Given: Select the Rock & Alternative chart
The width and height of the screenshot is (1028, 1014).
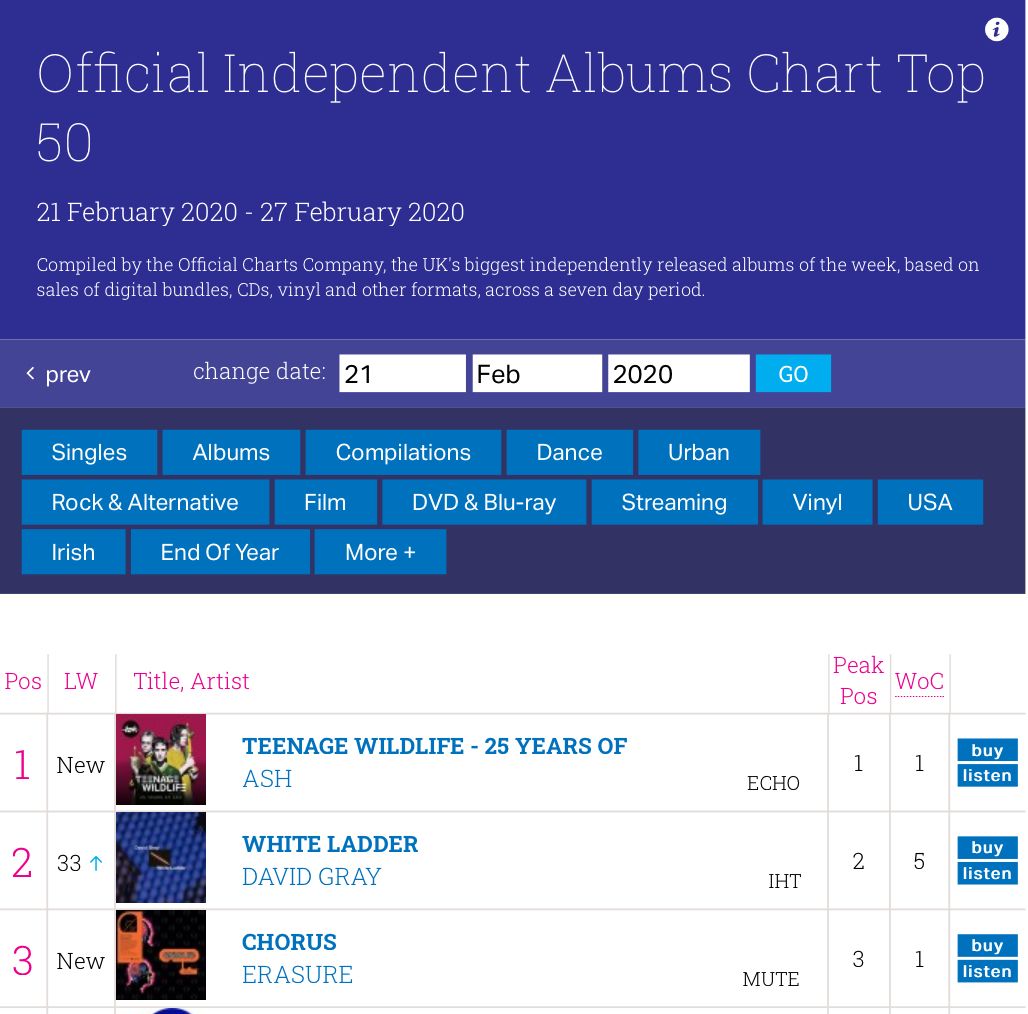Looking at the screenshot, I should (145, 502).
